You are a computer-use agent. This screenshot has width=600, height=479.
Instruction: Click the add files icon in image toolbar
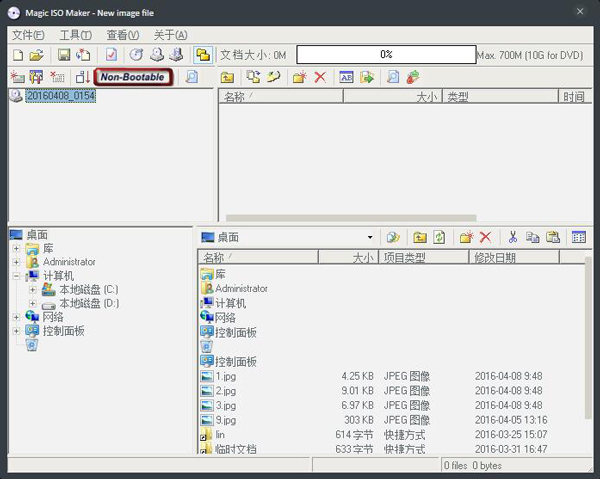pyautogui.click(x=253, y=77)
